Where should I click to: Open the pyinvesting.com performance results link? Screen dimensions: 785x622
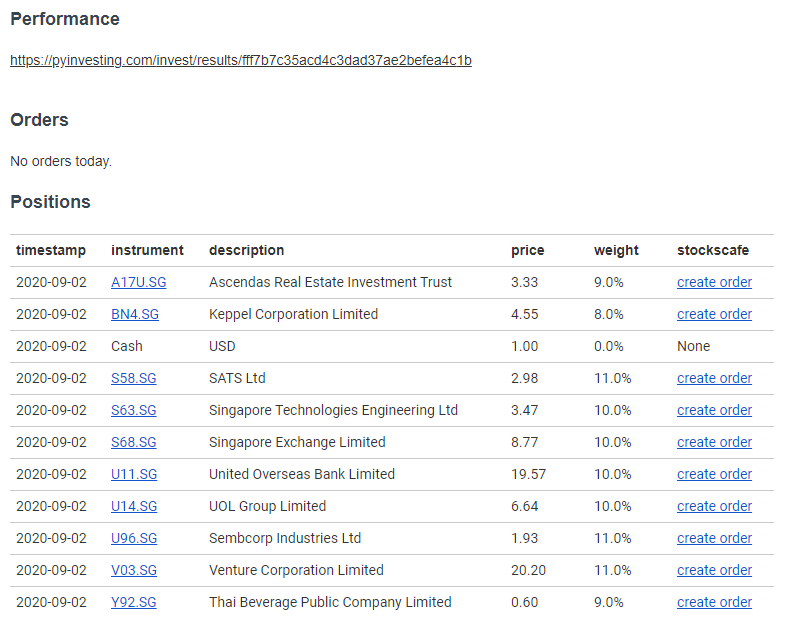coord(241,60)
